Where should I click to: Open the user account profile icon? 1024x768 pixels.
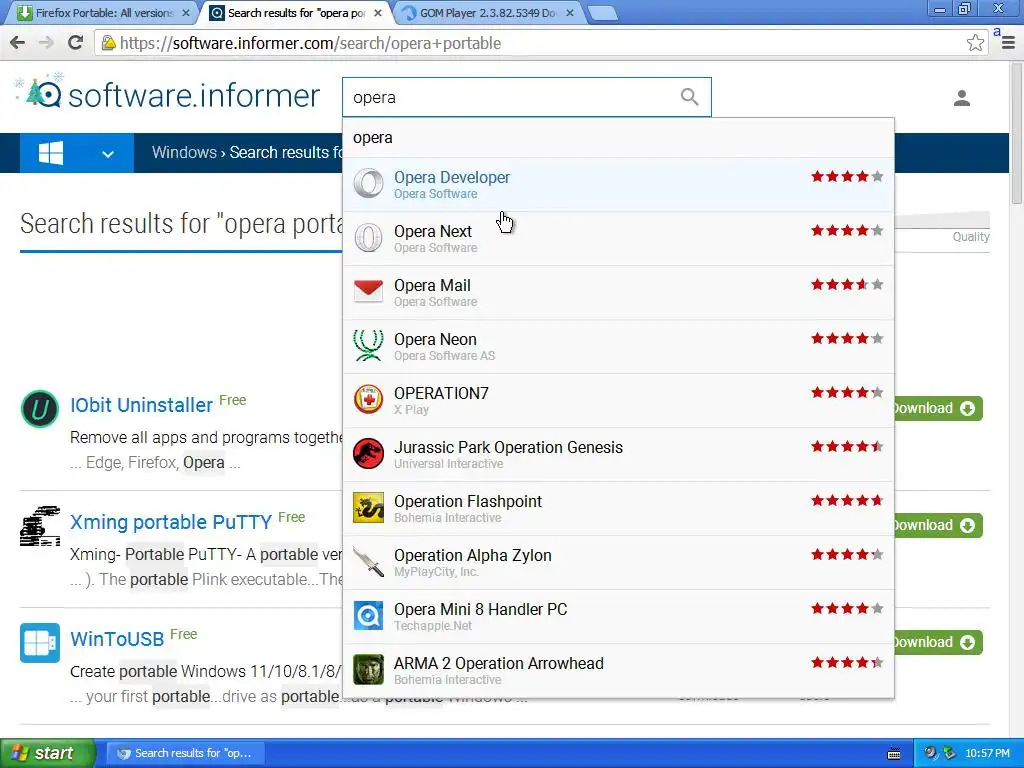click(x=962, y=98)
